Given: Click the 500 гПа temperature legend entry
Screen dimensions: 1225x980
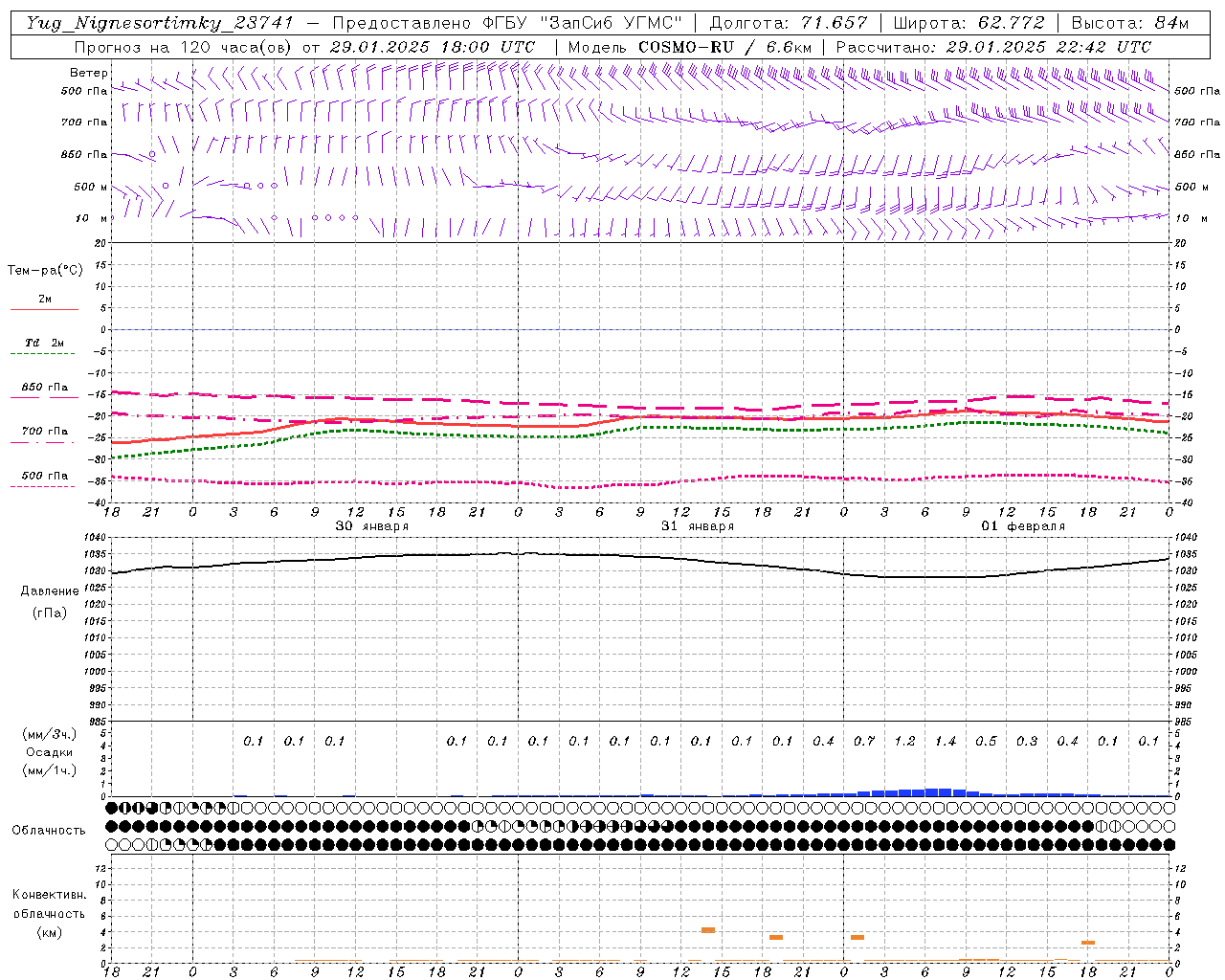Looking at the screenshot, I should click(x=45, y=476).
